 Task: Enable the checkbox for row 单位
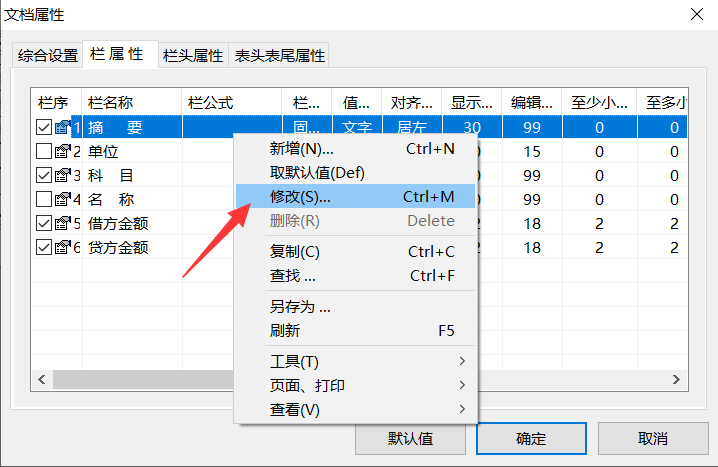(44, 151)
